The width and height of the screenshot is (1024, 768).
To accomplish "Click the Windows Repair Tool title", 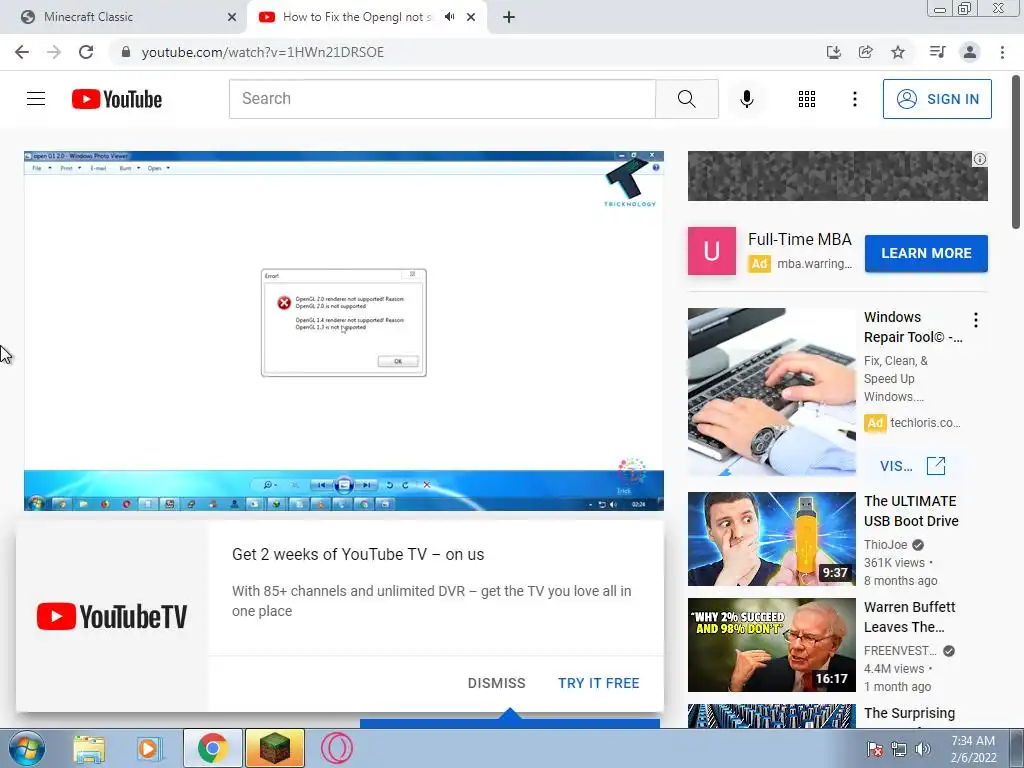I will pyautogui.click(x=912, y=327).
